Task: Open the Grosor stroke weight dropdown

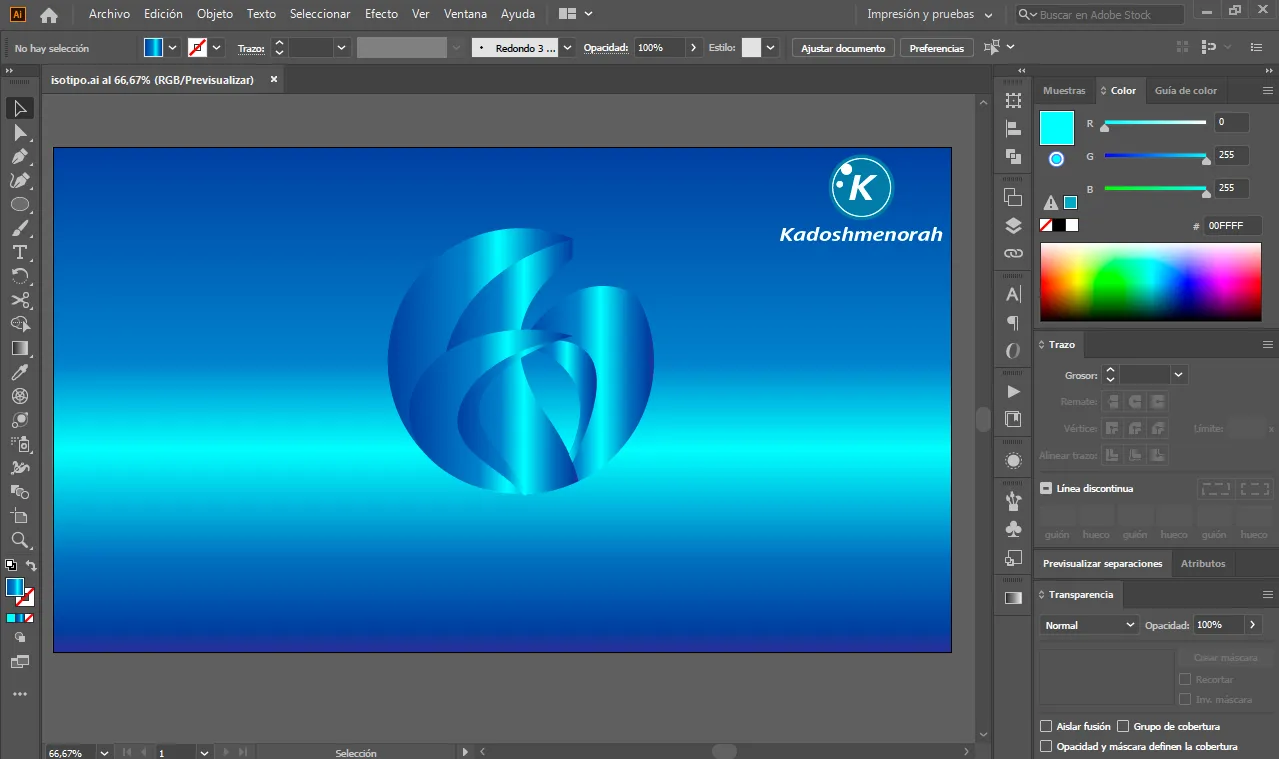Action: 1179,375
